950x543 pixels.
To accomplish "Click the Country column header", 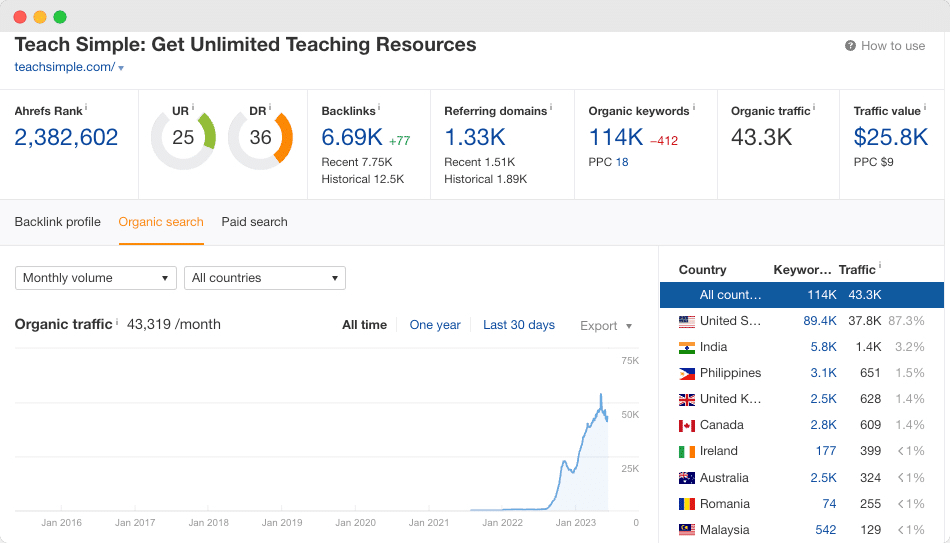I will tap(702, 270).
